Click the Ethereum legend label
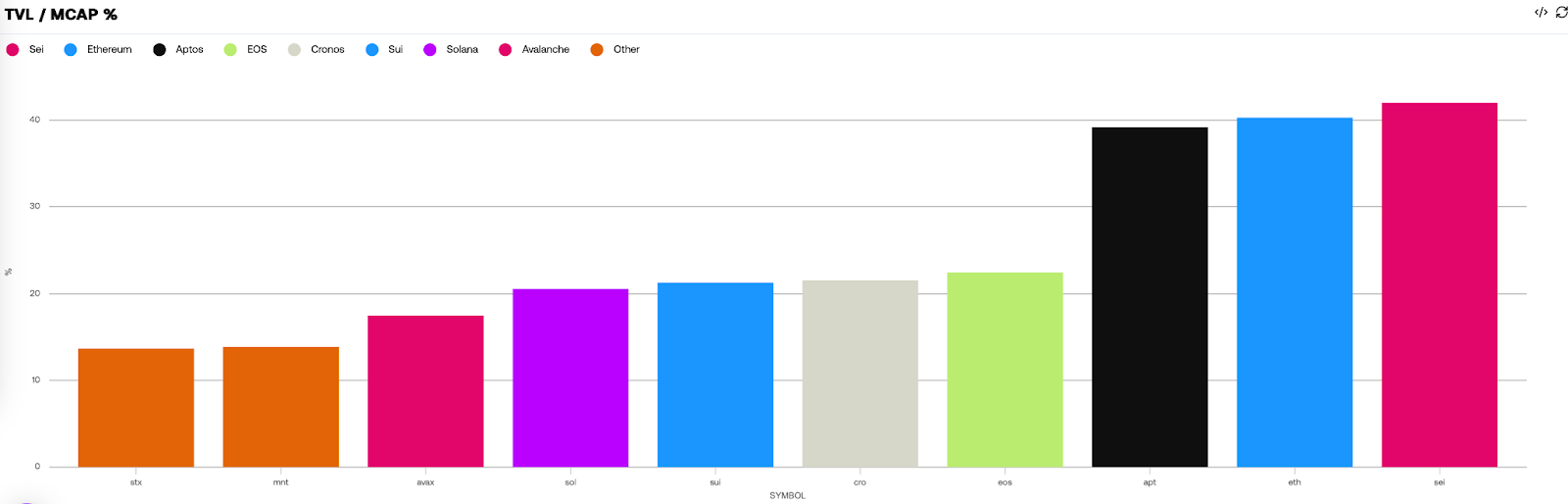 pyautogui.click(x=109, y=50)
